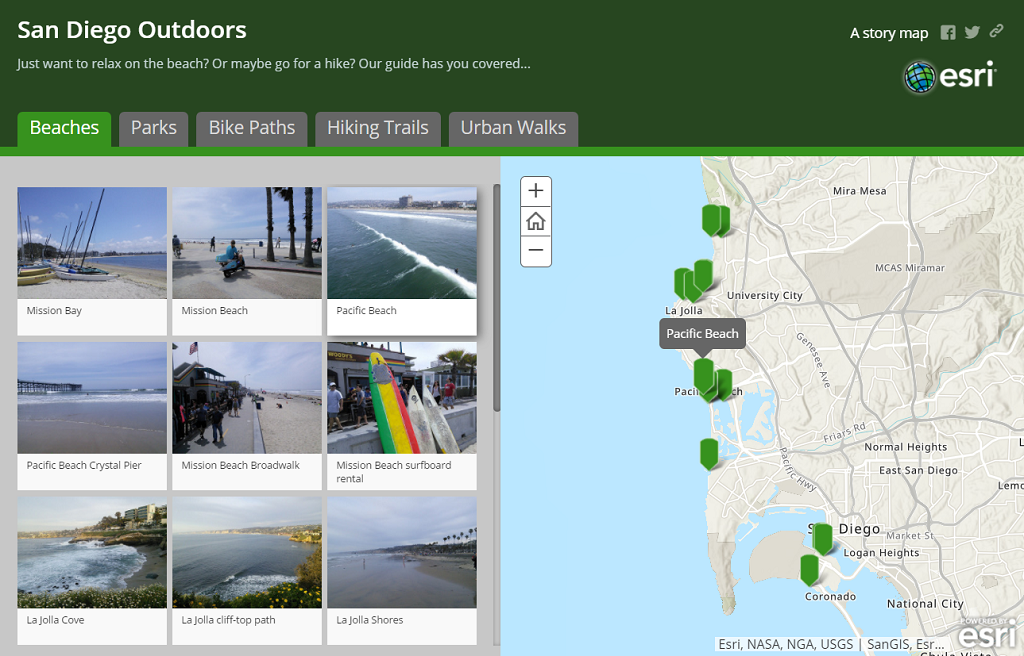Open the Mission Beach photo

coord(247,243)
